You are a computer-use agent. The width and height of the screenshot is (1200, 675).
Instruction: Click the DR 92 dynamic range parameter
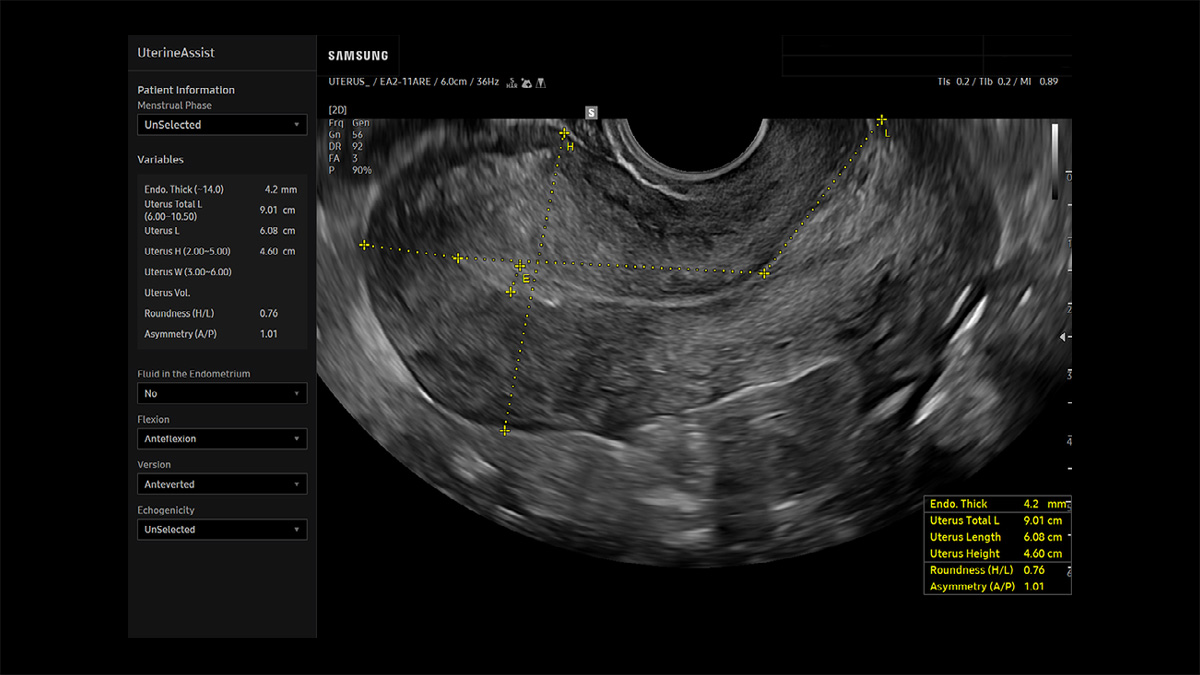(346, 146)
